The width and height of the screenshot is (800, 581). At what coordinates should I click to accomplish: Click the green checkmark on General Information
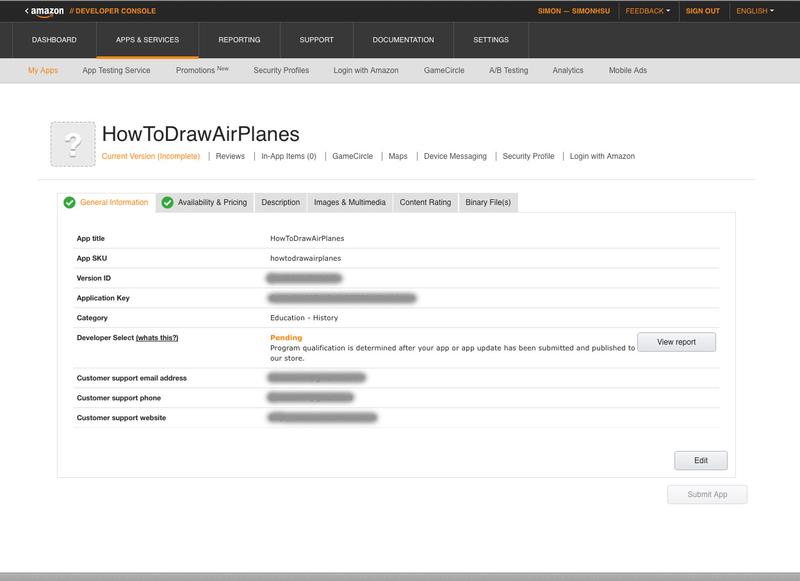[x=69, y=203]
